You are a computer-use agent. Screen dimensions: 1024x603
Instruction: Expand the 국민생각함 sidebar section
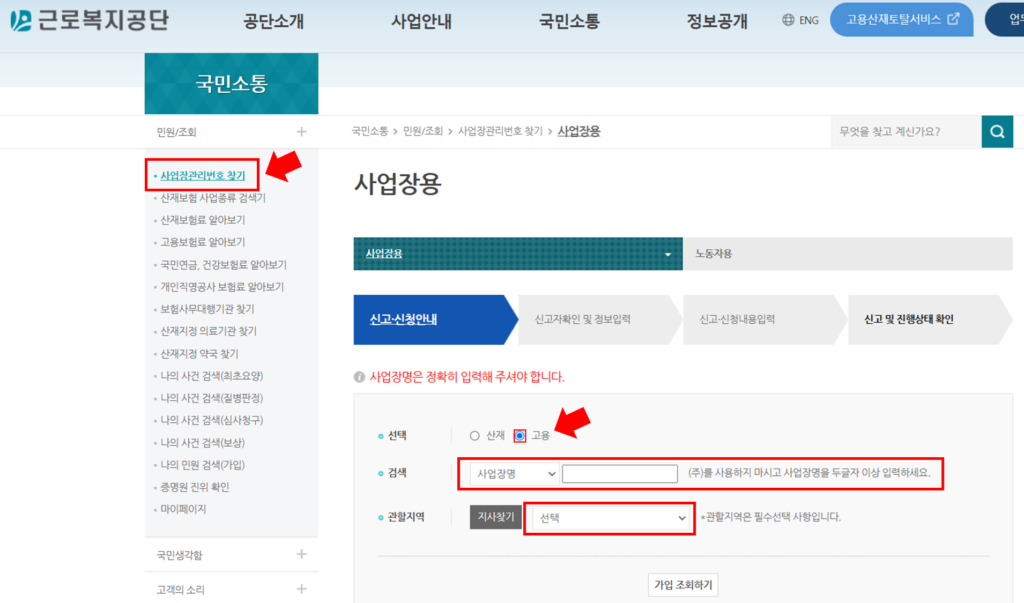pos(300,551)
